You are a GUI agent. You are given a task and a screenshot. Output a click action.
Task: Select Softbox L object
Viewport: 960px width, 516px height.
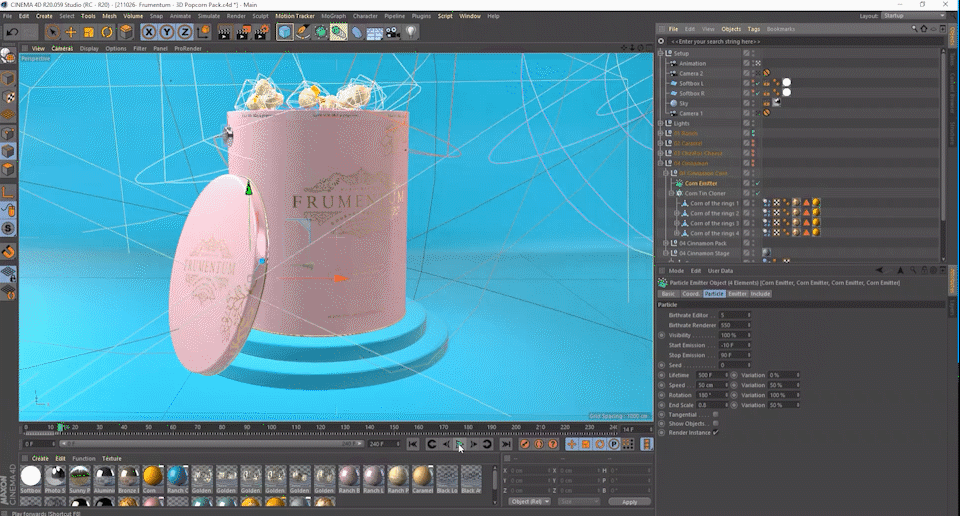click(691, 83)
